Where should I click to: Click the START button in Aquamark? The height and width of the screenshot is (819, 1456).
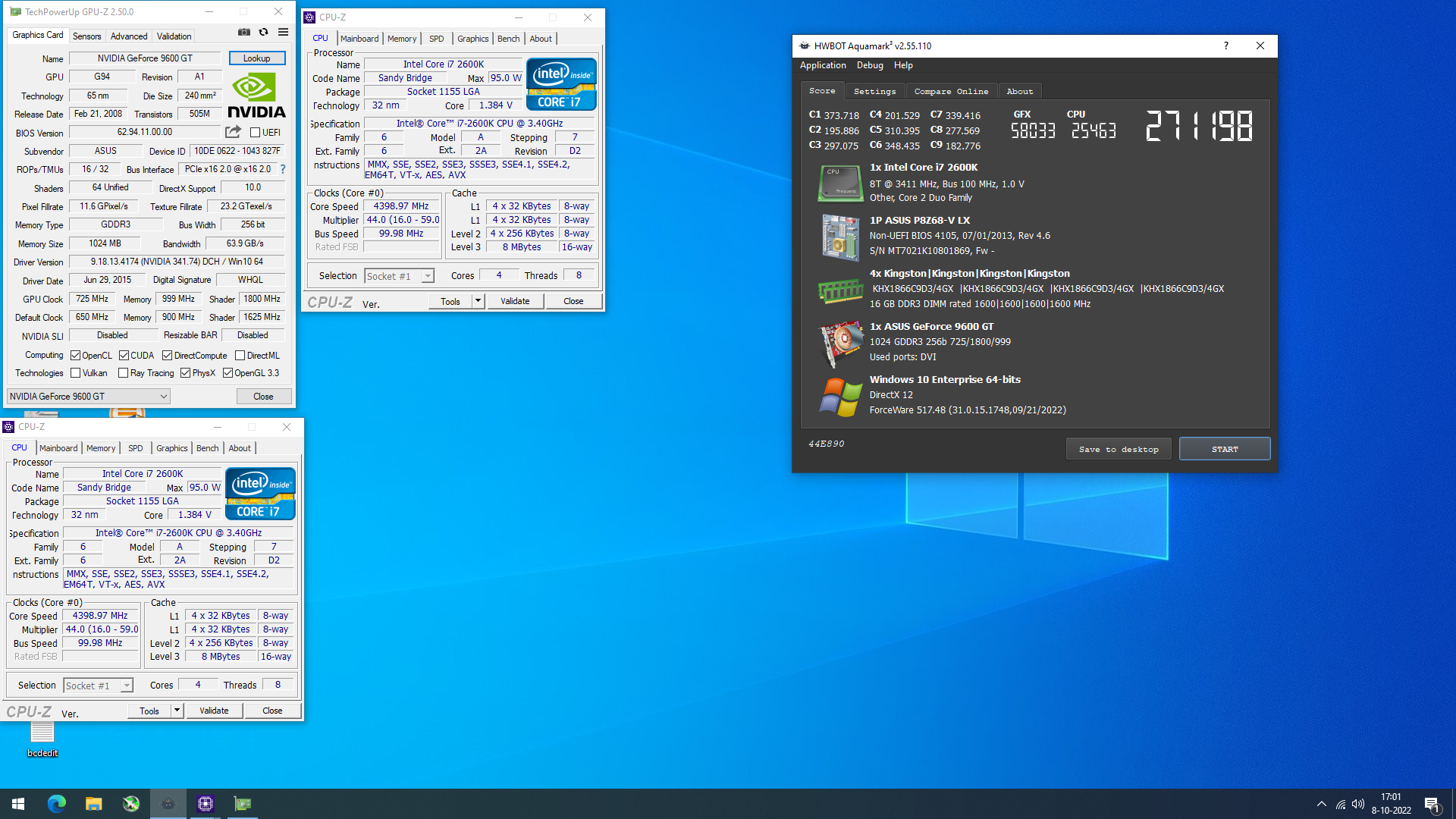coord(1225,449)
